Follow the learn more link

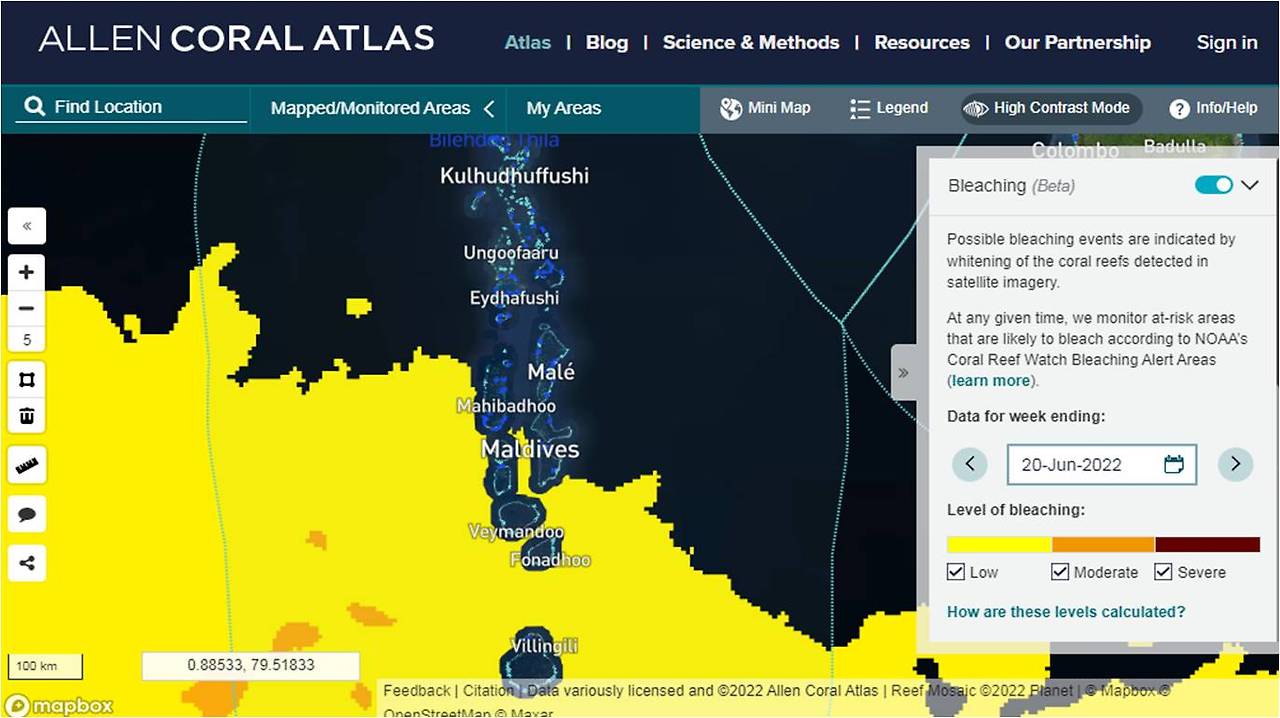989,381
